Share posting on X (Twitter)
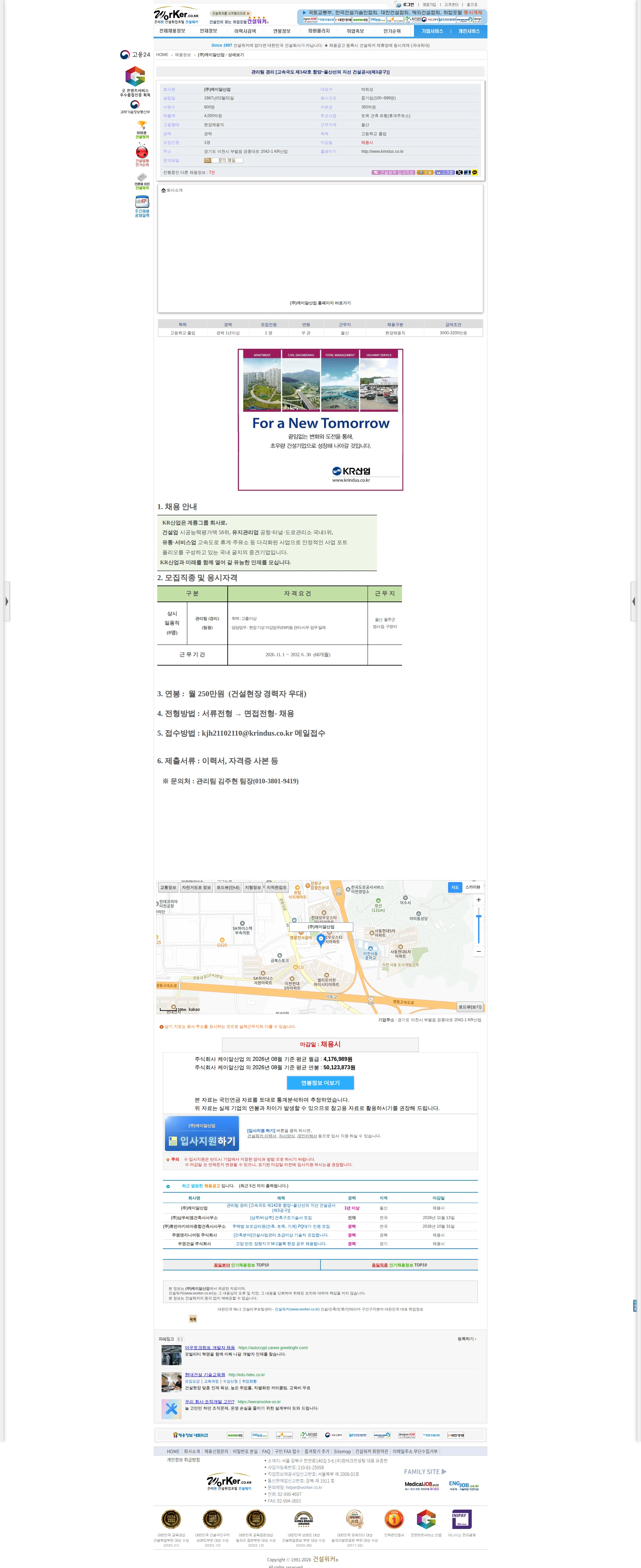This screenshot has height=1568, width=641. click(459, 172)
